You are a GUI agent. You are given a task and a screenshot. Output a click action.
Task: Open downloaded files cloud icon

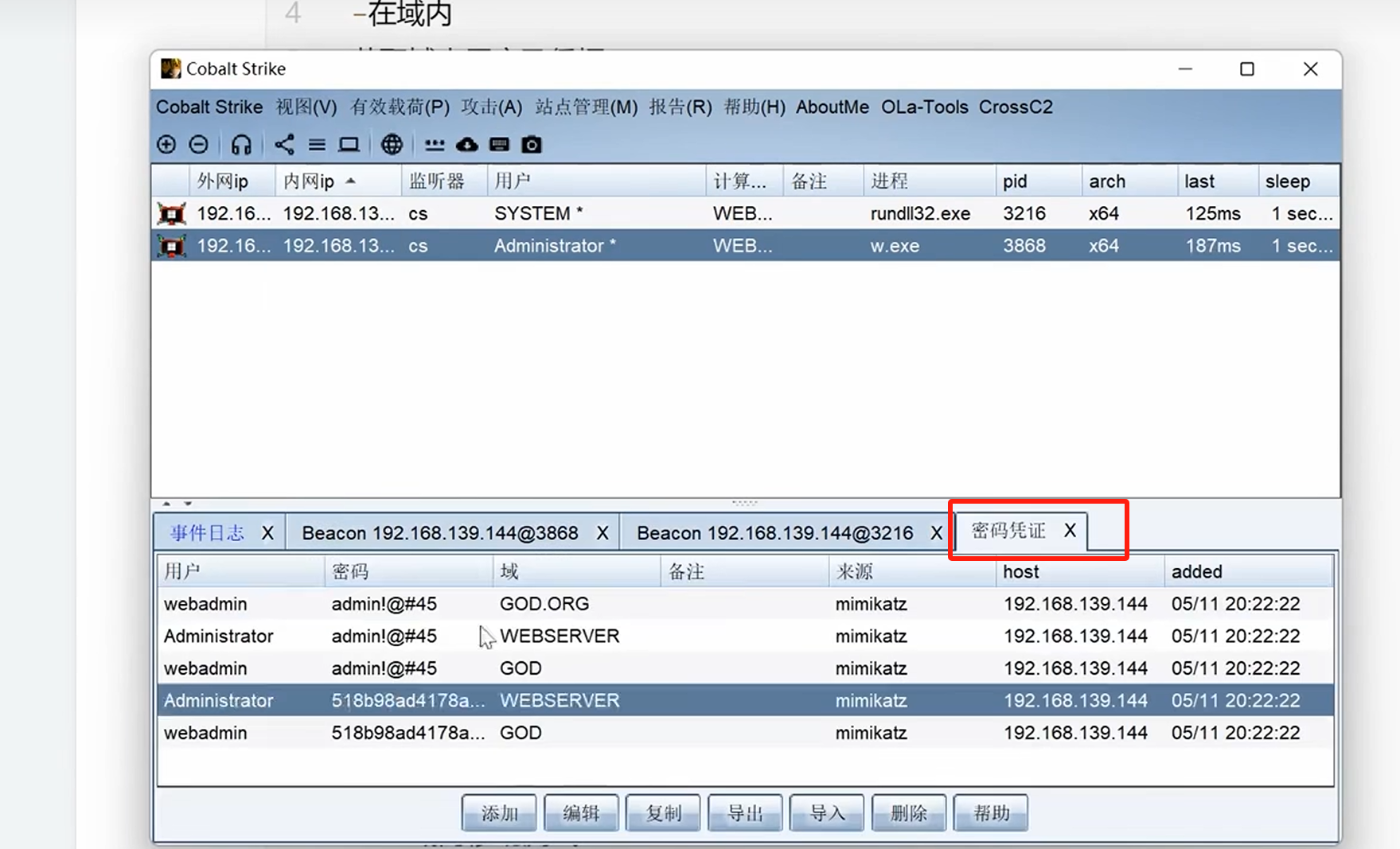tap(467, 145)
